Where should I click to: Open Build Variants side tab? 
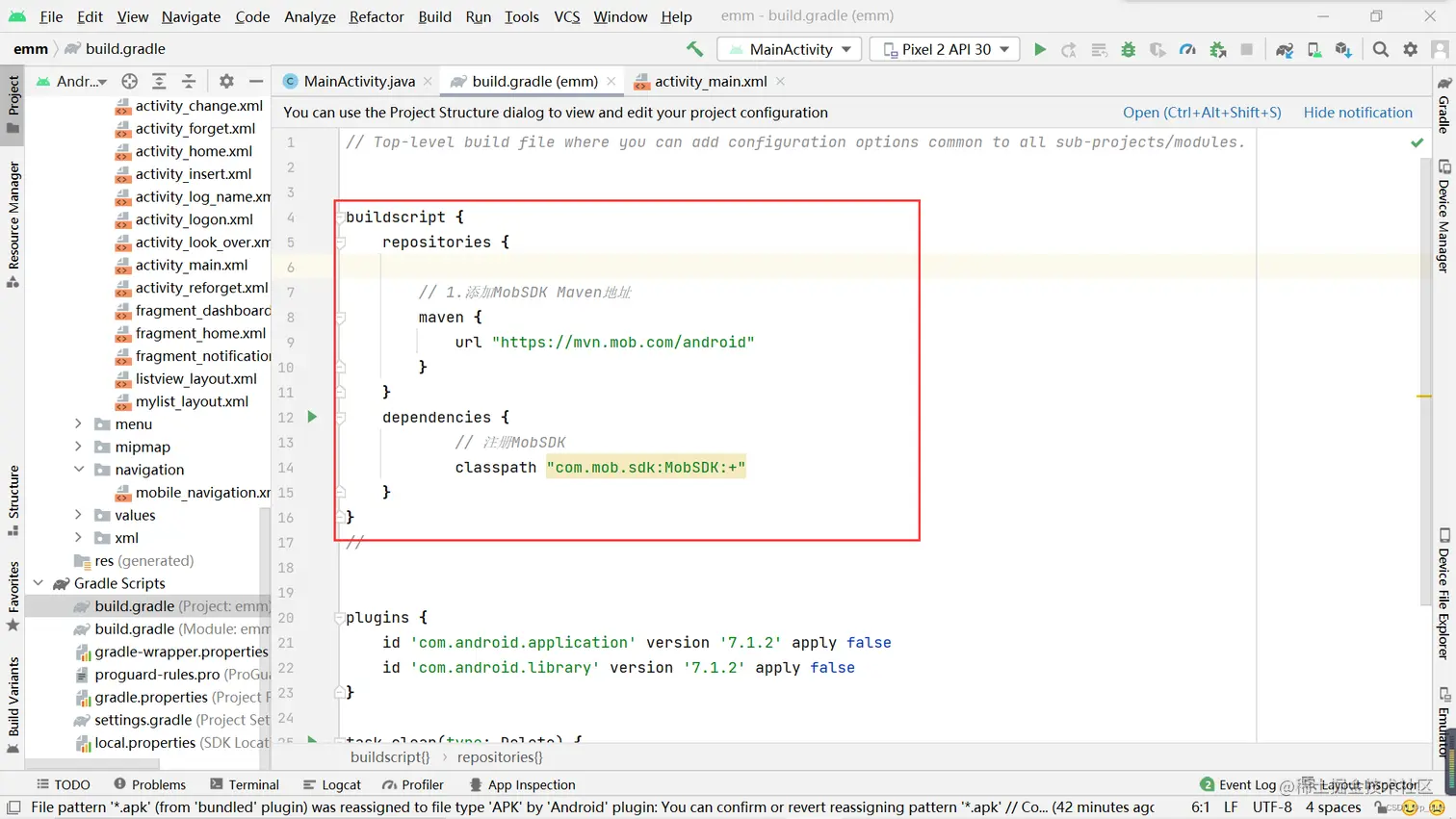pyautogui.click(x=13, y=705)
